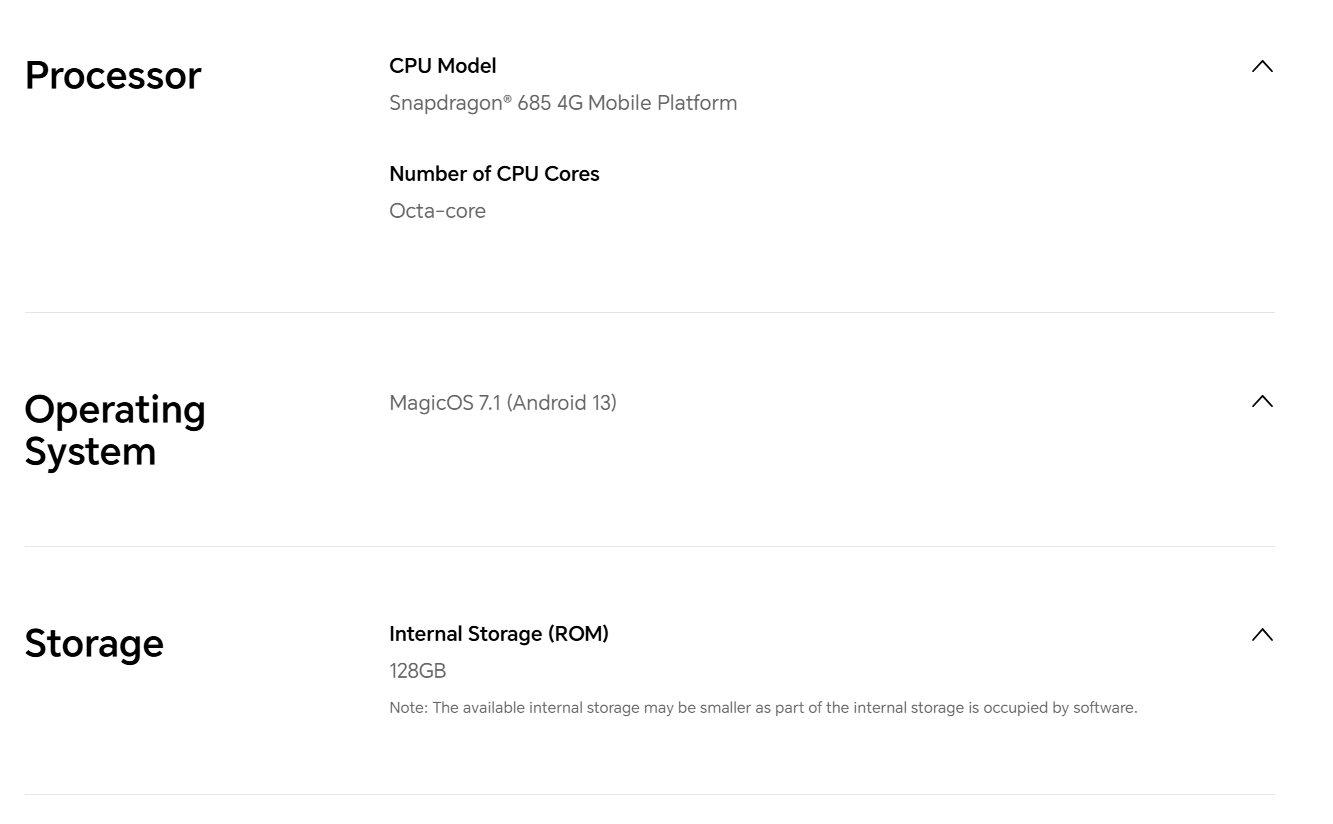This screenshot has width=1333, height=824.
Task: Click the '(Android 13)' text
Action: click(562, 403)
